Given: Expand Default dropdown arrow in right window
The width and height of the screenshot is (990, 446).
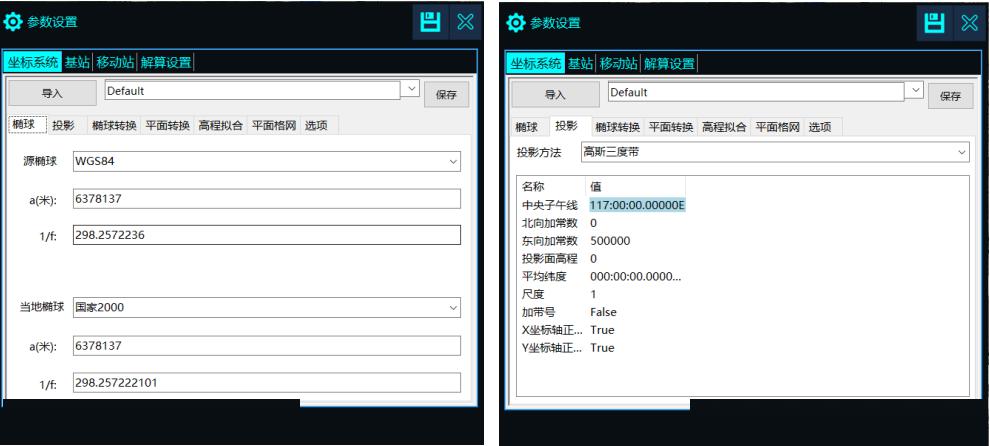Looking at the screenshot, I should click(x=915, y=90).
